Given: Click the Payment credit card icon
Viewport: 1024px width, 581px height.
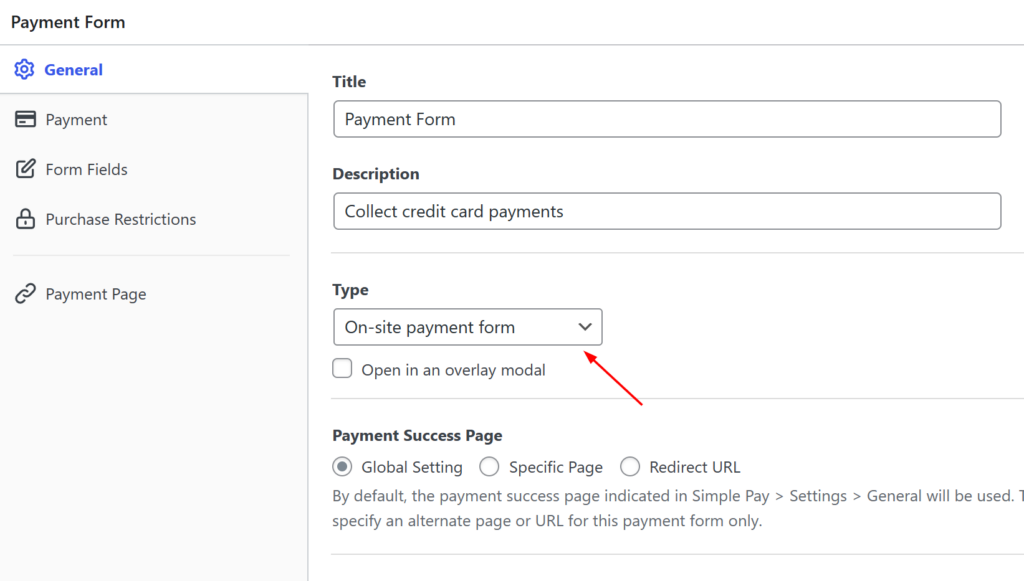Looking at the screenshot, I should pyautogui.click(x=25, y=120).
